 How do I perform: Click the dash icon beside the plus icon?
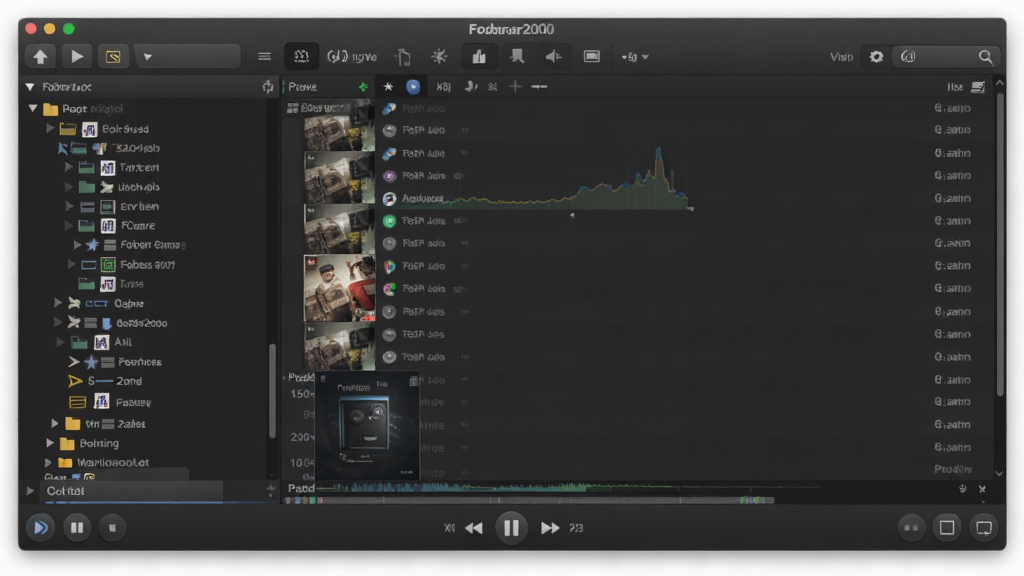tap(539, 86)
